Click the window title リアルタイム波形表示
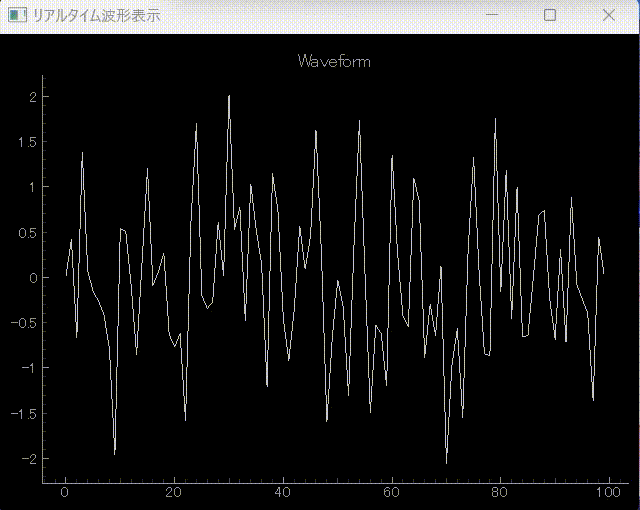The height and width of the screenshot is (510, 640). click(96, 16)
